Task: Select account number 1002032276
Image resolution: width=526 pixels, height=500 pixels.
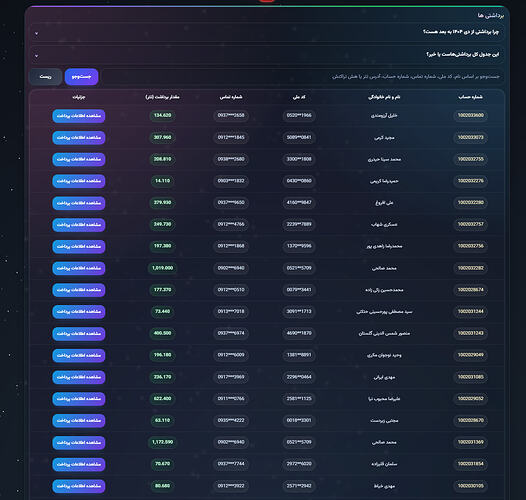Action: pos(471,181)
